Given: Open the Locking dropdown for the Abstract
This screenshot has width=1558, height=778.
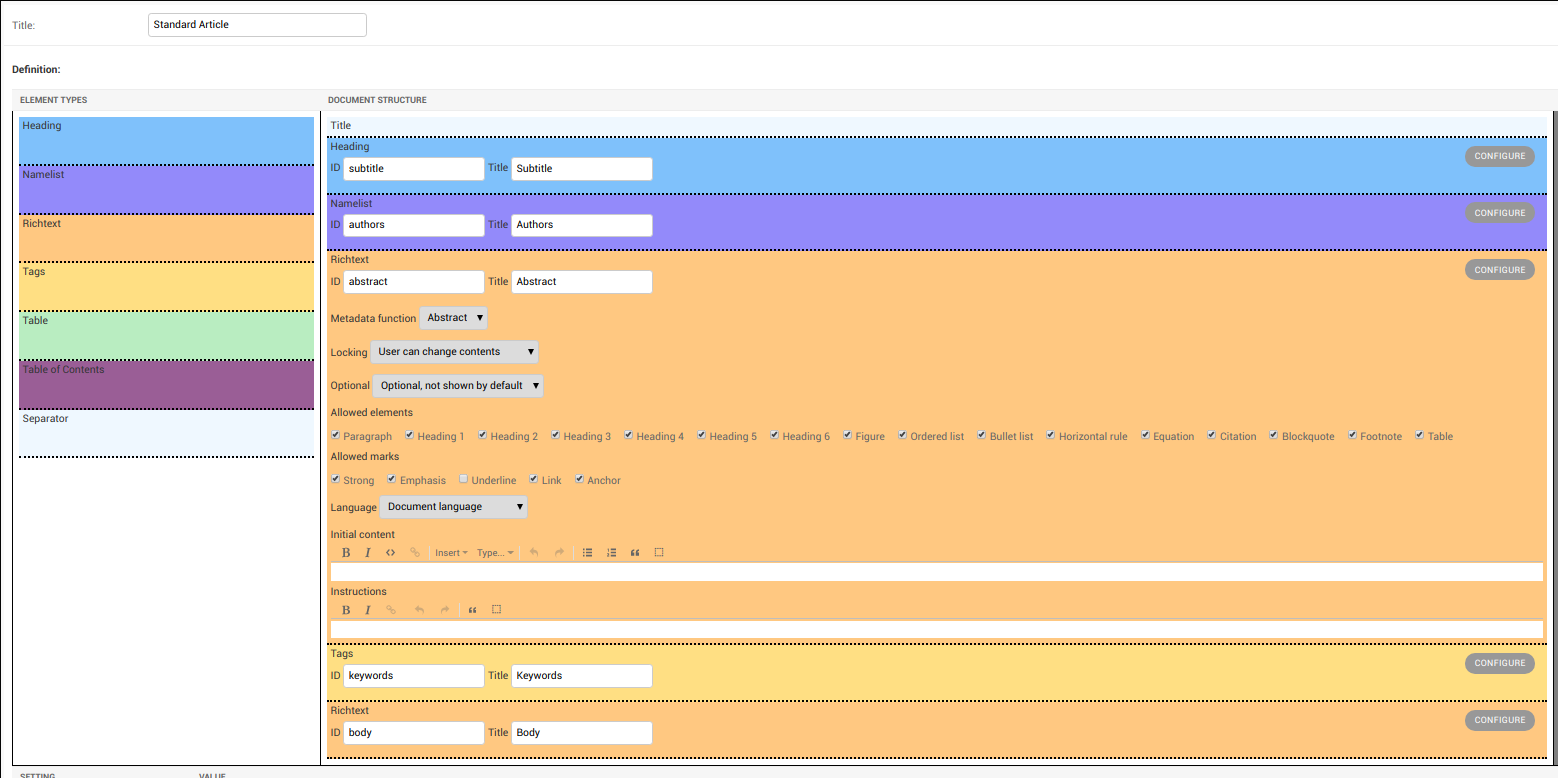Looking at the screenshot, I should coord(455,351).
